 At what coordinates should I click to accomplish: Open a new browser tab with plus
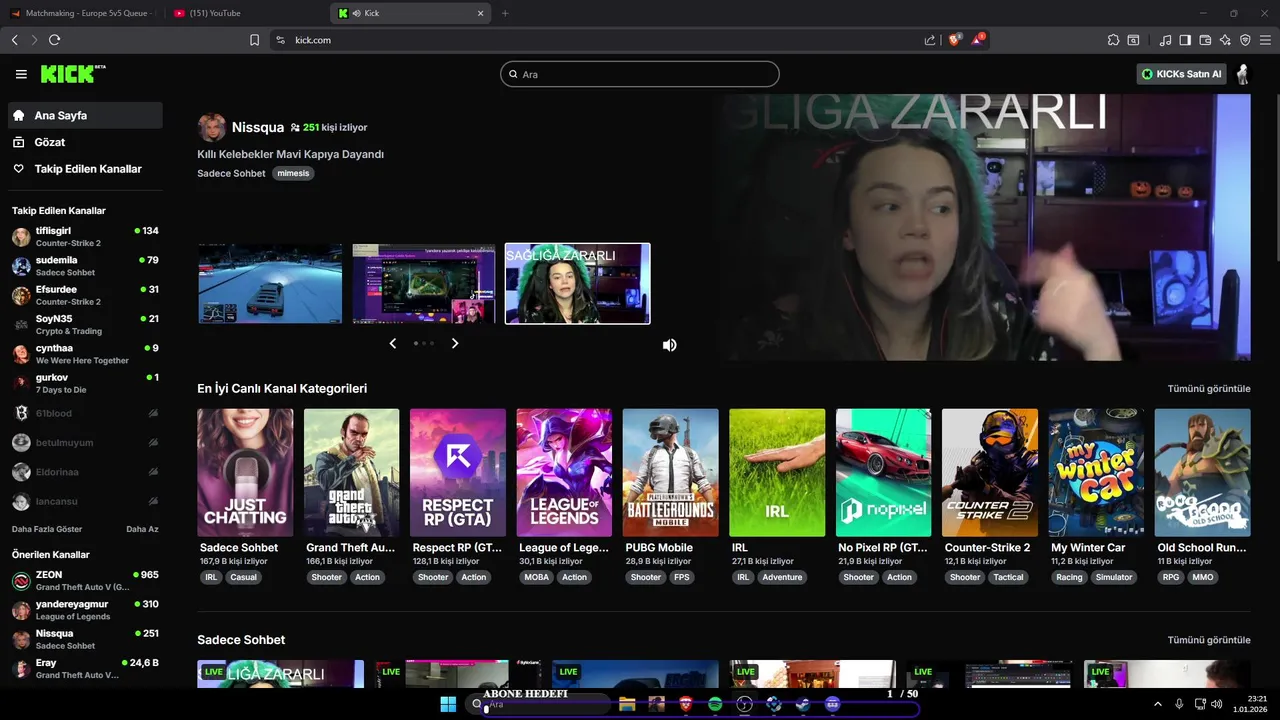tap(505, 13)
